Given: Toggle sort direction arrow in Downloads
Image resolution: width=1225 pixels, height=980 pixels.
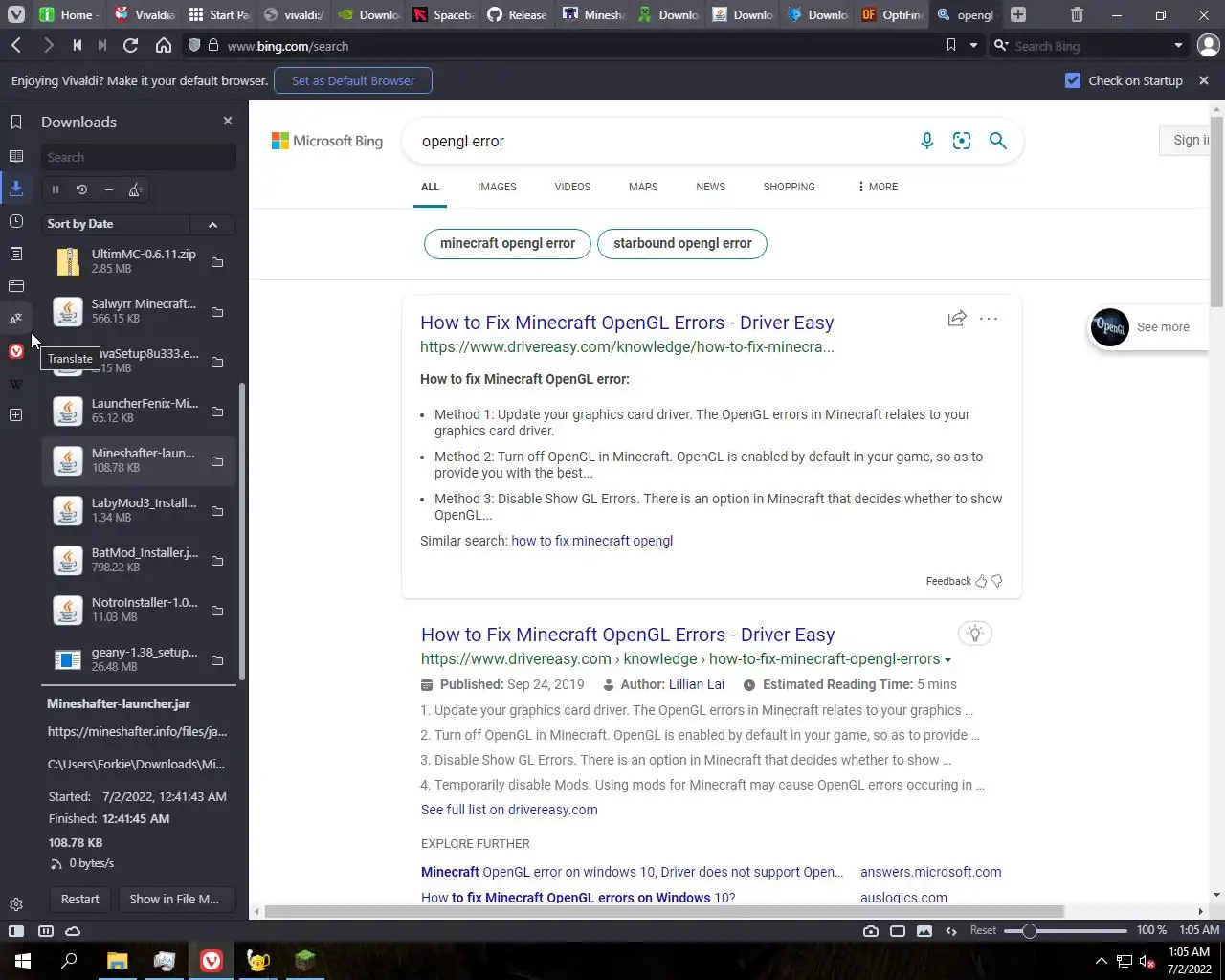Looking at the screenshot, I should click(x=212, y=224).
